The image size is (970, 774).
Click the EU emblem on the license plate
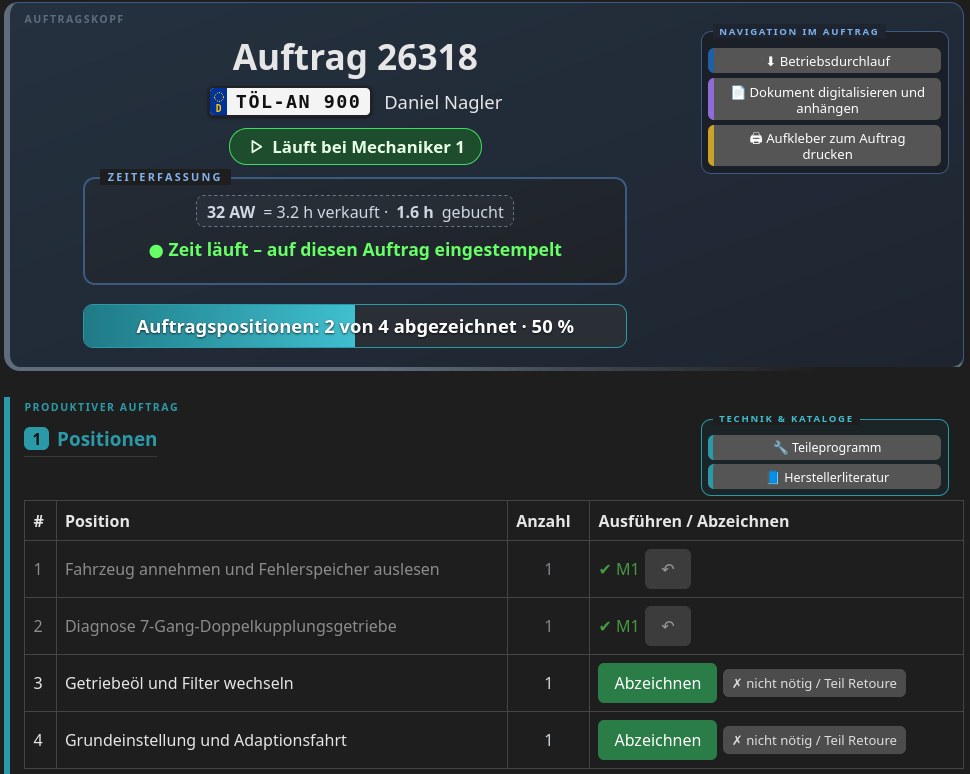(x=218, y=101)
